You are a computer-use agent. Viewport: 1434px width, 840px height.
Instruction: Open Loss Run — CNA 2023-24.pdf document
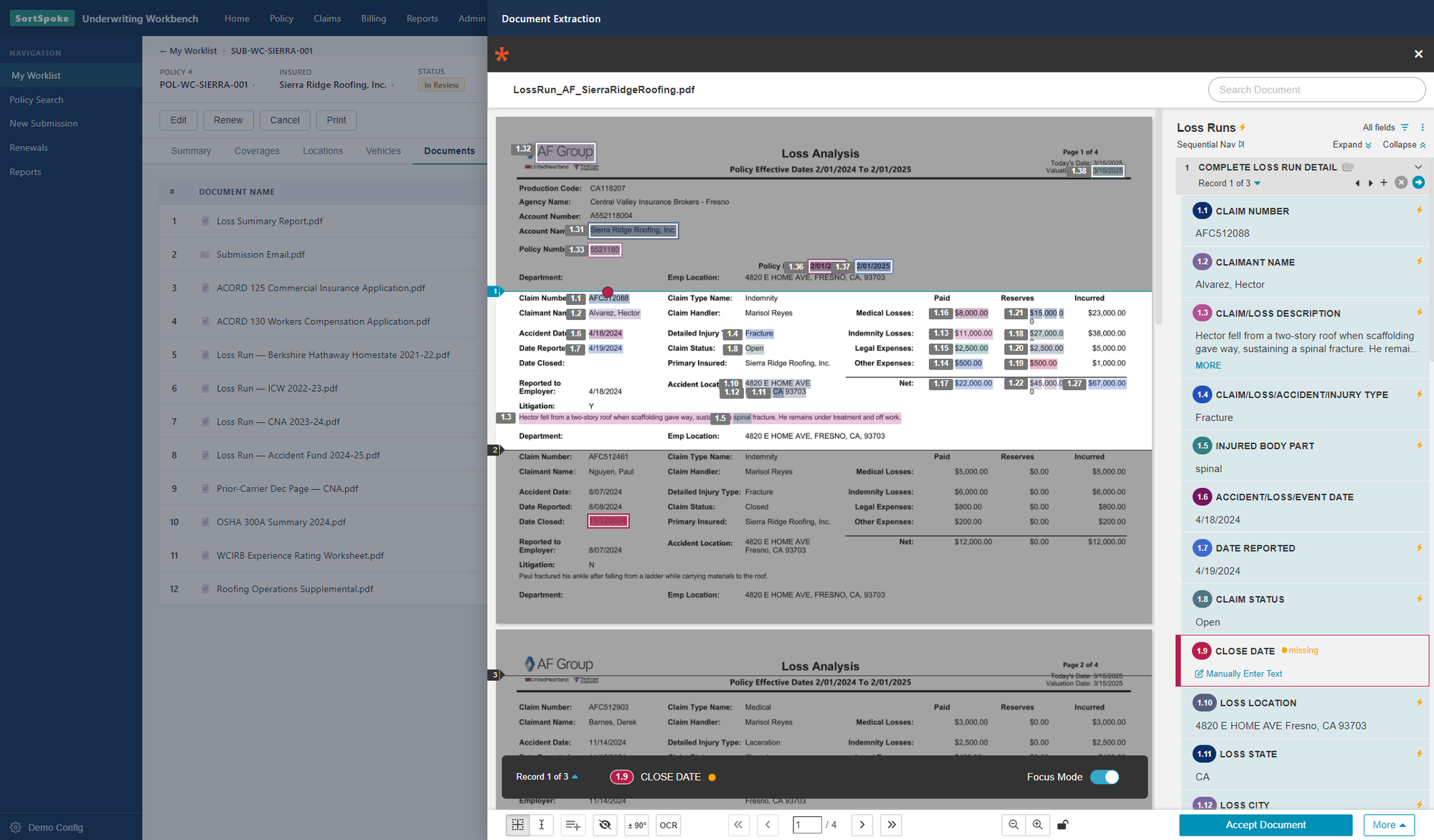click(278, 422)
